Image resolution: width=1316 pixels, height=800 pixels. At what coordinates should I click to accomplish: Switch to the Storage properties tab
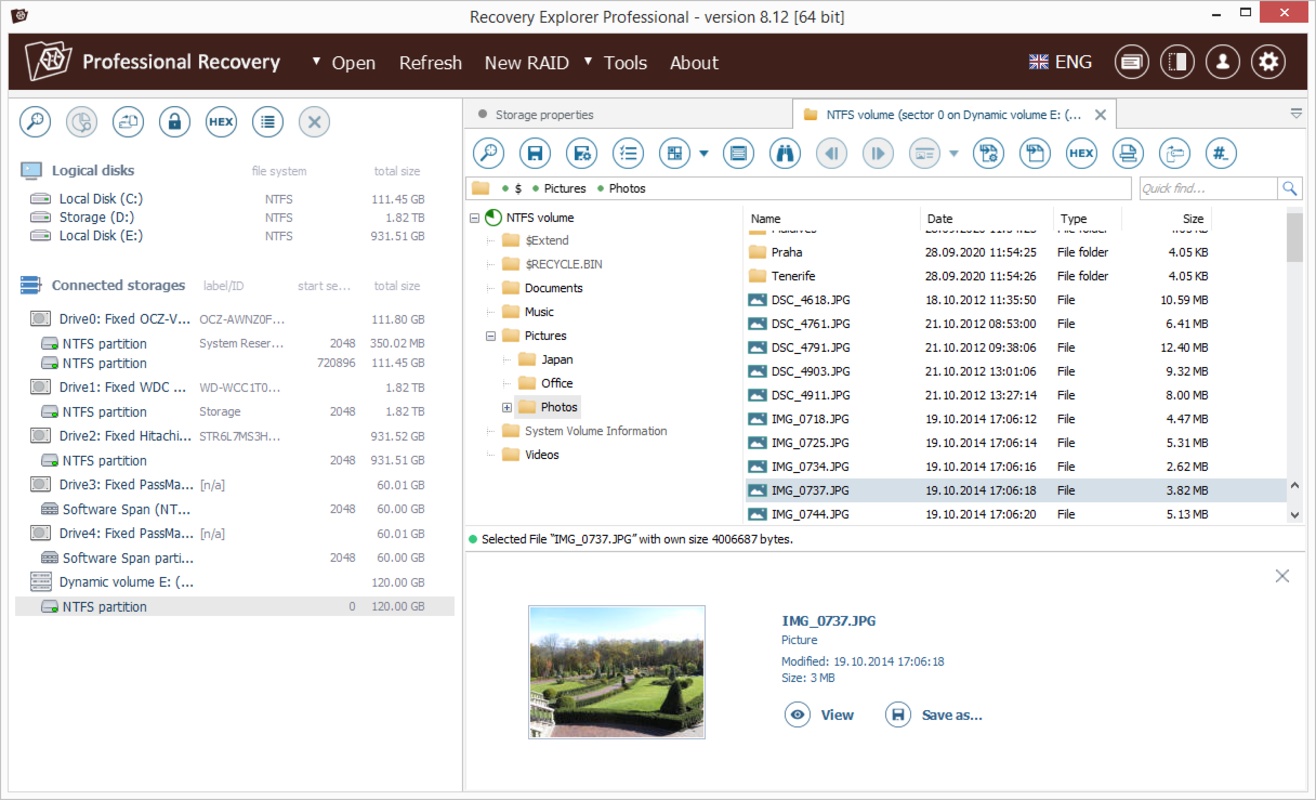click(x=544, y=115)
